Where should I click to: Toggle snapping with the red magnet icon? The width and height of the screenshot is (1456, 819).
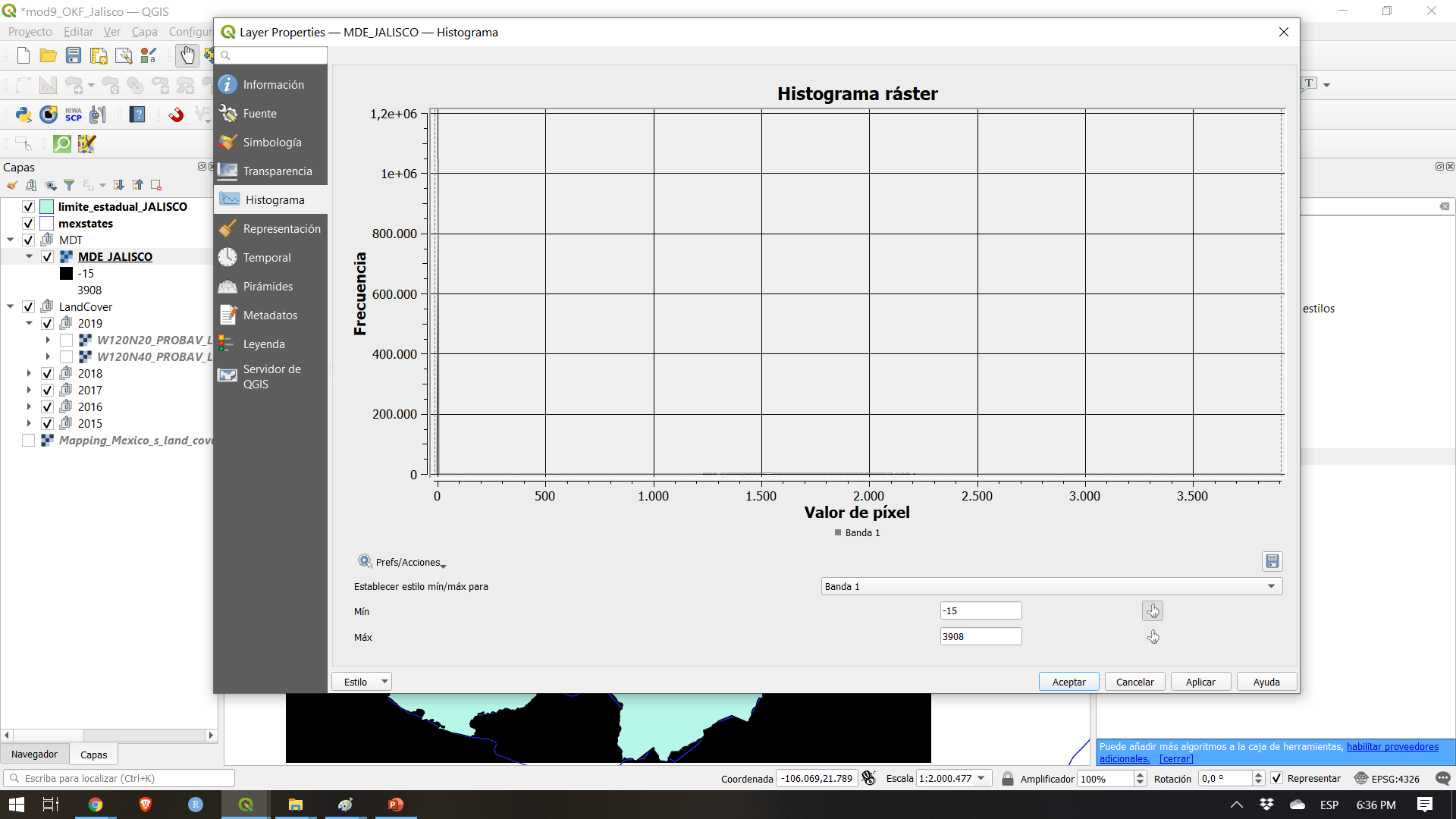click(x=176, y=115)
